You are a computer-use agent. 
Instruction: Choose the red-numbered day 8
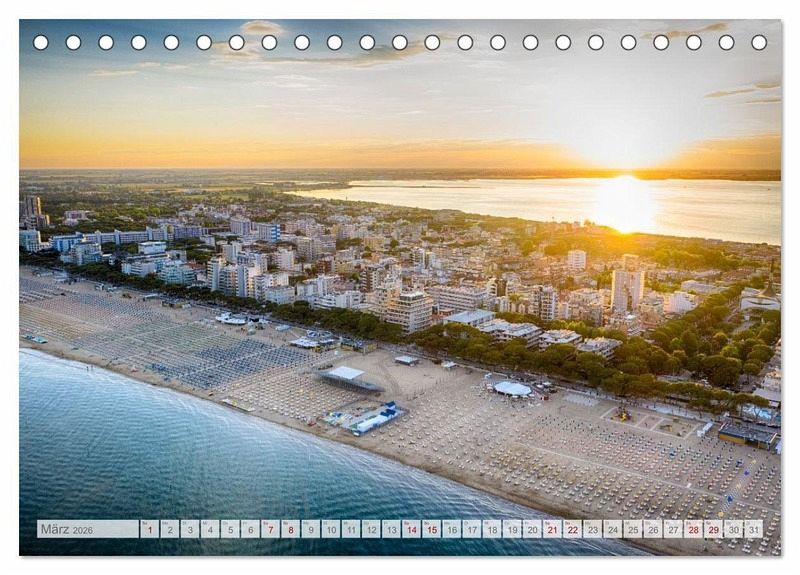tap(290, 529)
